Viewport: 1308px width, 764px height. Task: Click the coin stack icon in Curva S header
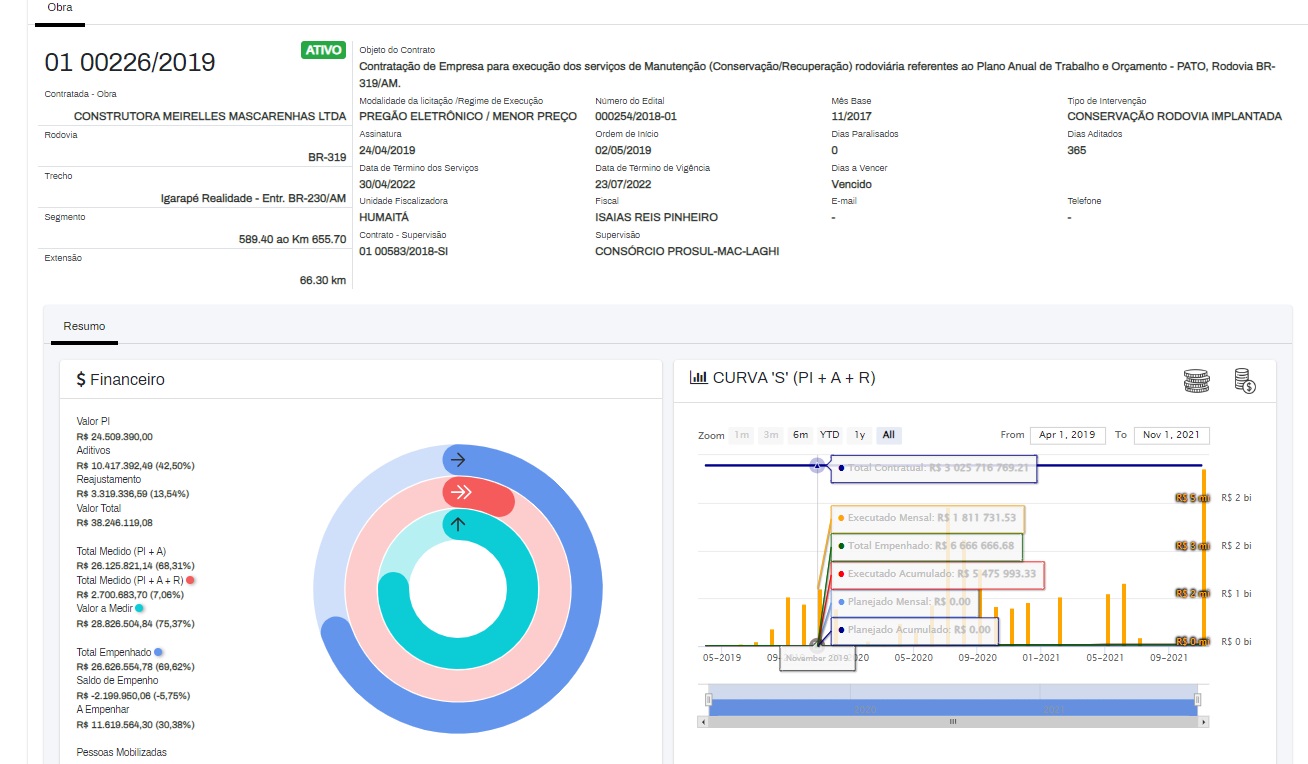[x=1196, y=379]
